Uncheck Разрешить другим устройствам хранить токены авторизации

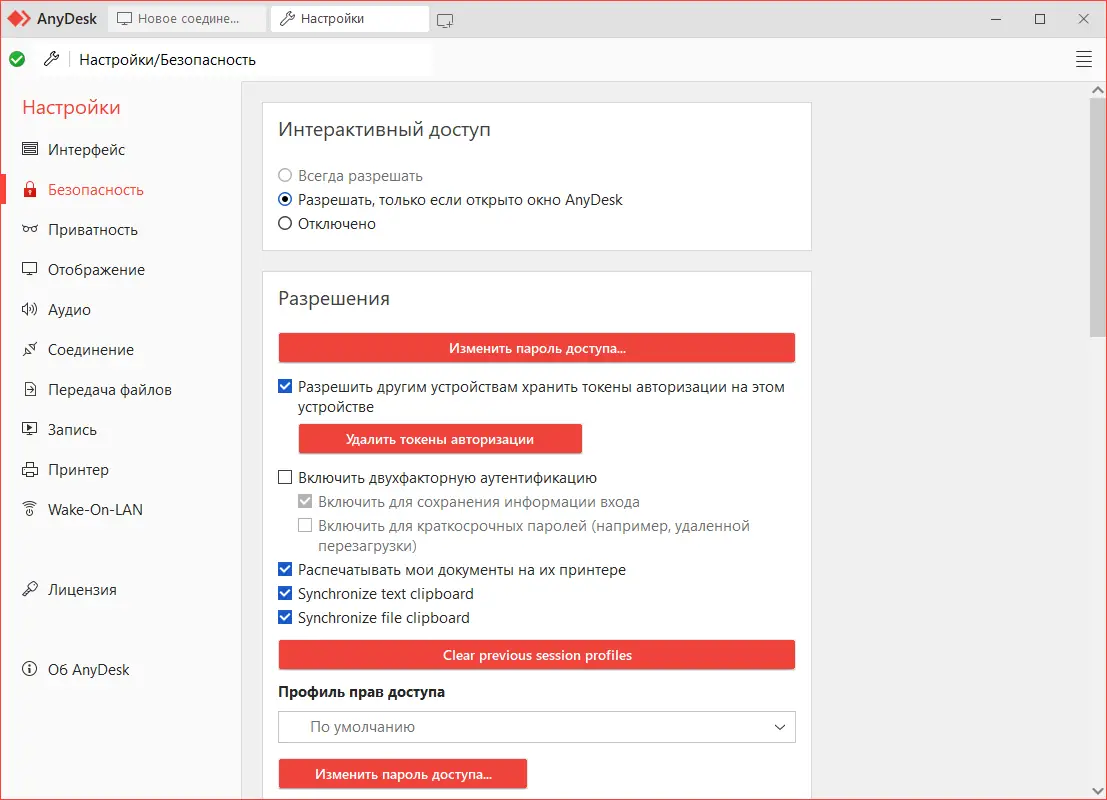[285, 386]
